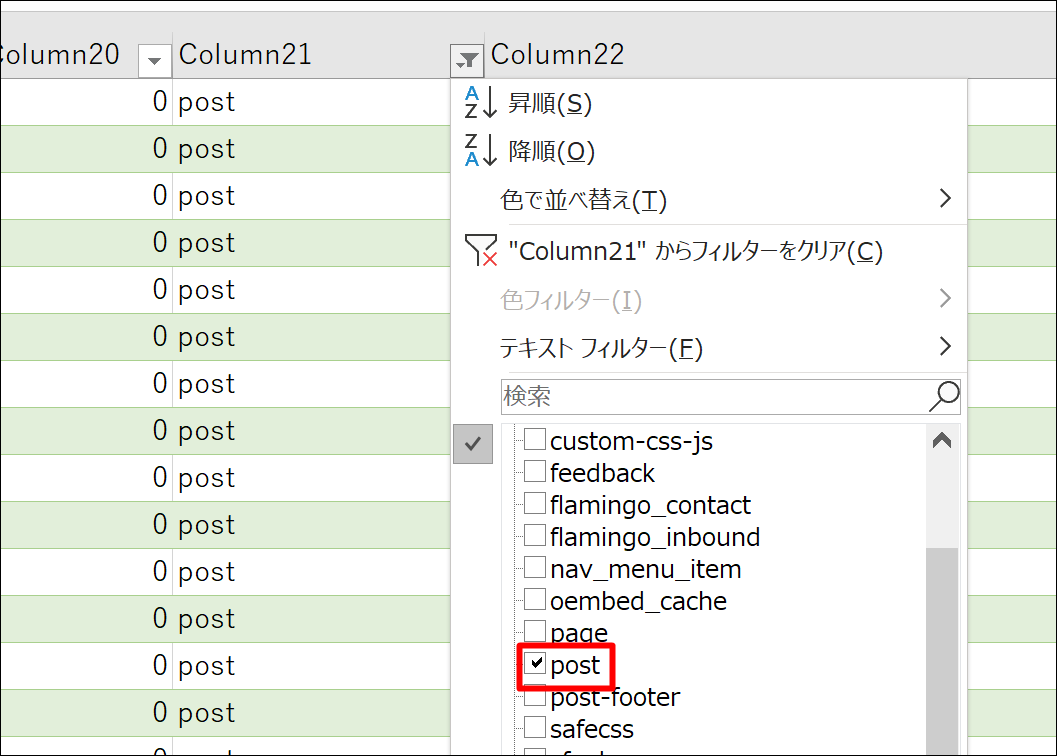Expand the テキスト フィルター submenu arrow

point(945,347)
